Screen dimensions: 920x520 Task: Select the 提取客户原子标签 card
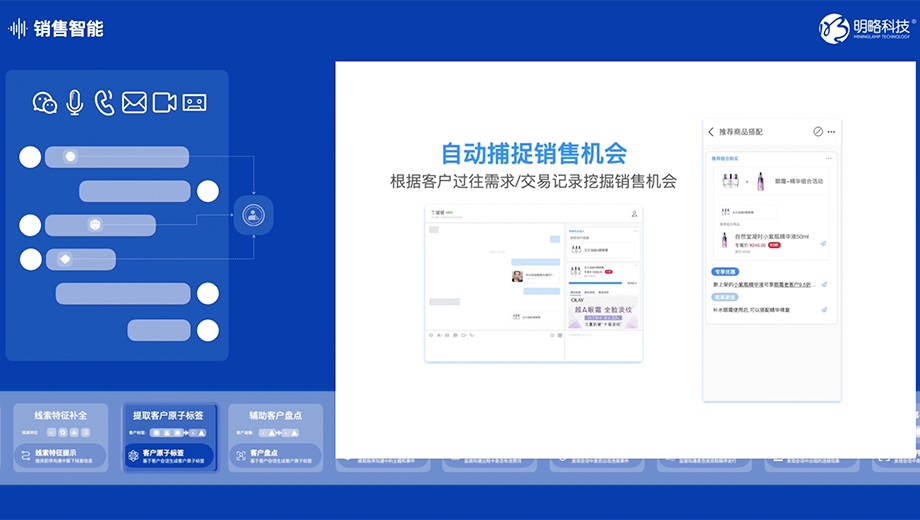coord(168,437)
